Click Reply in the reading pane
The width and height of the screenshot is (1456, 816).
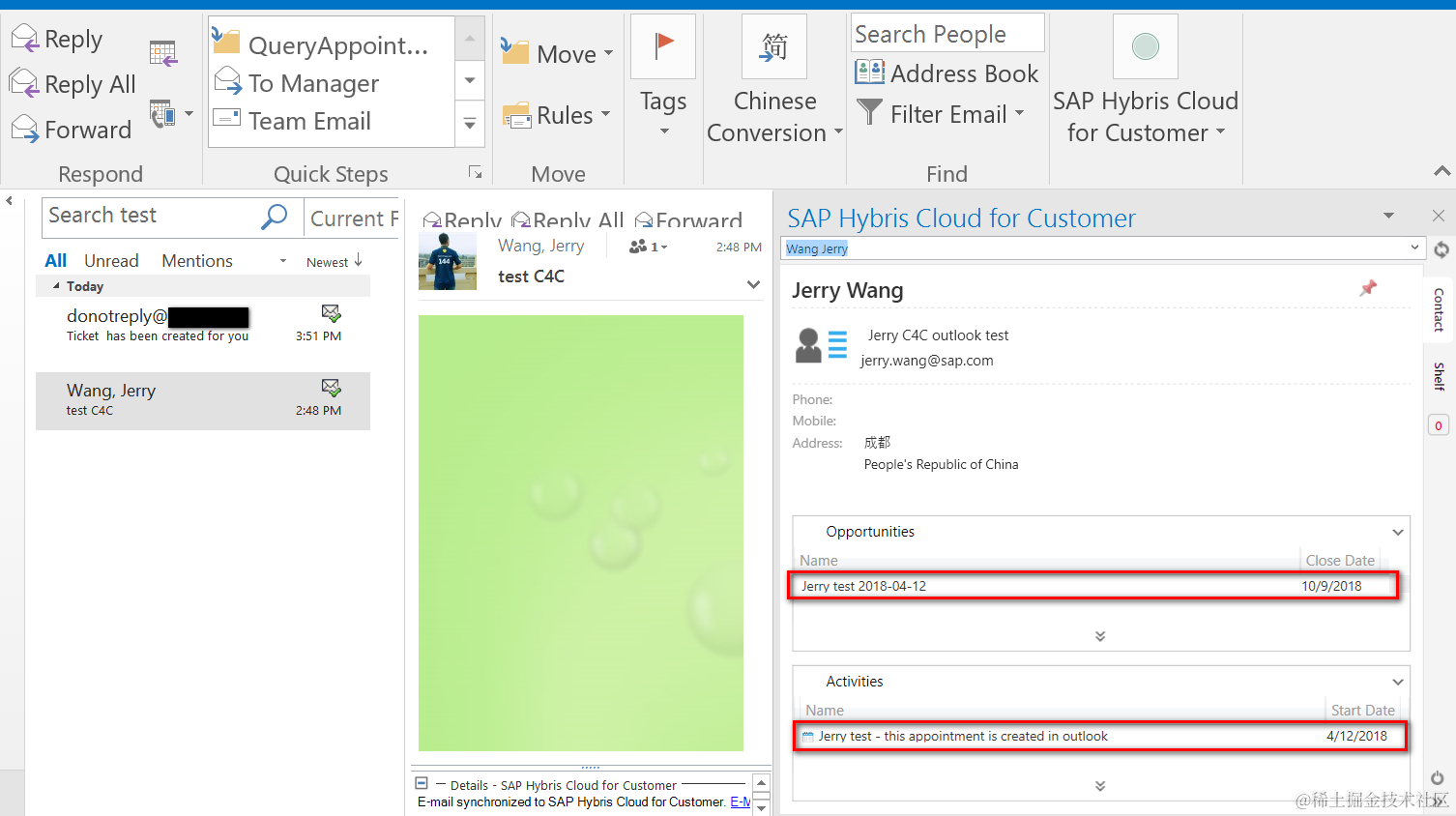462,219
